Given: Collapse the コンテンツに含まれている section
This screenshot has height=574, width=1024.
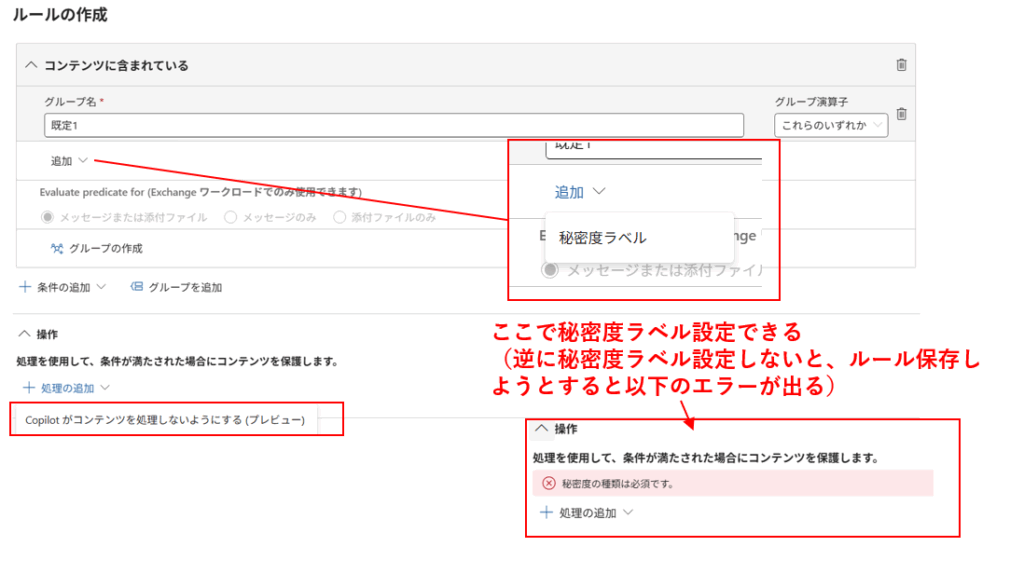Looking at the screenshot, I should point(31,65).
